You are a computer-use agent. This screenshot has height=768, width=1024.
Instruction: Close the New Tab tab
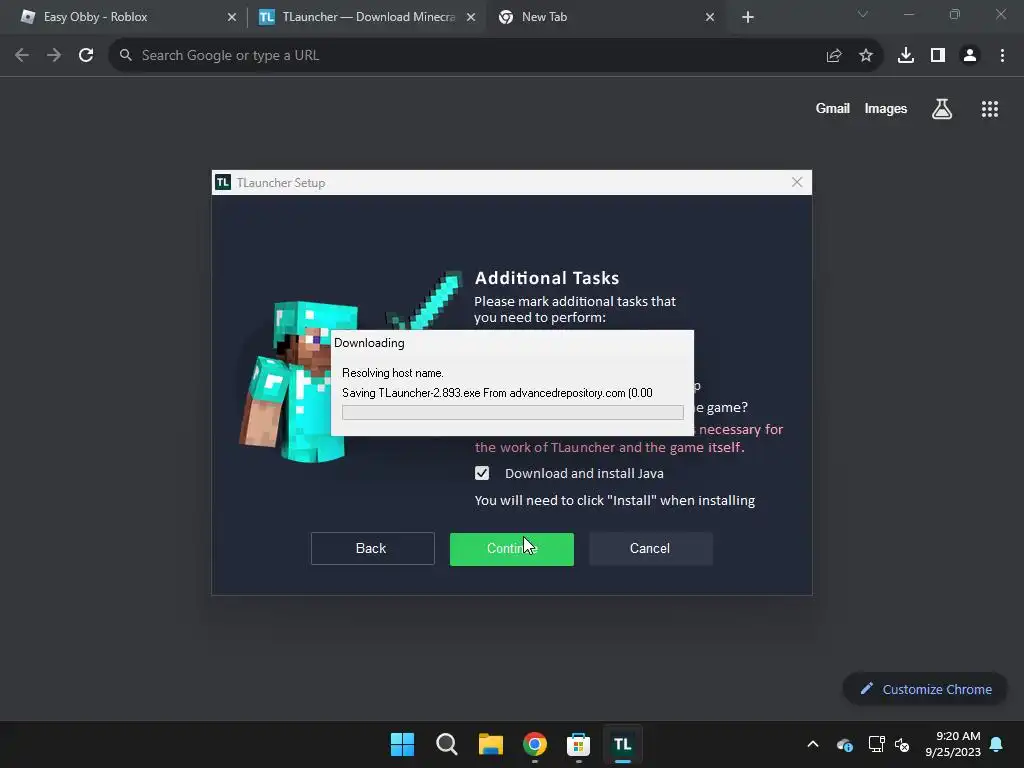coord(710,17)
